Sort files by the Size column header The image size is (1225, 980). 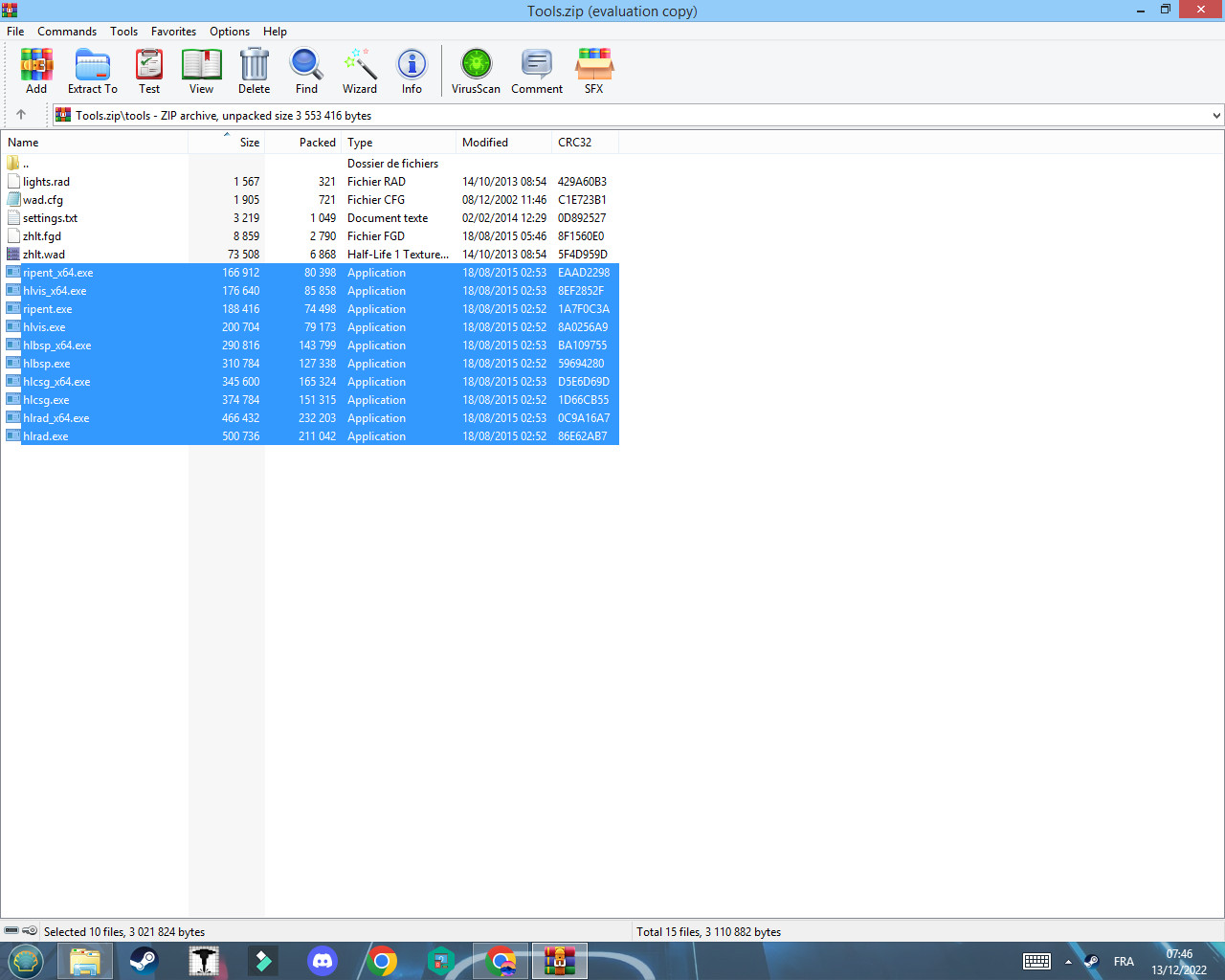pos(248,142)
